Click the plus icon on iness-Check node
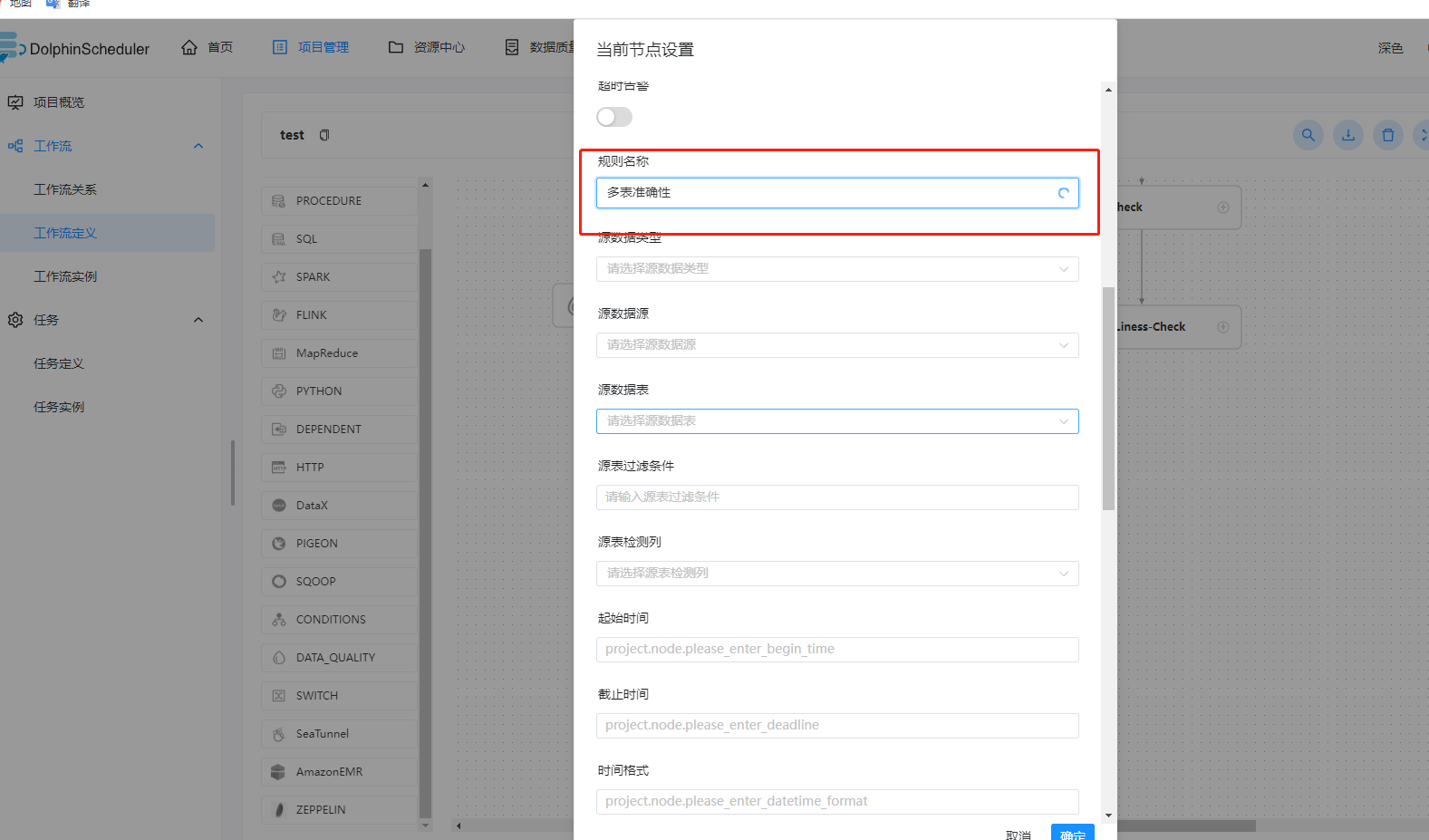The width and height of the screenshot is (1429, 840). tap(1223, 327)
